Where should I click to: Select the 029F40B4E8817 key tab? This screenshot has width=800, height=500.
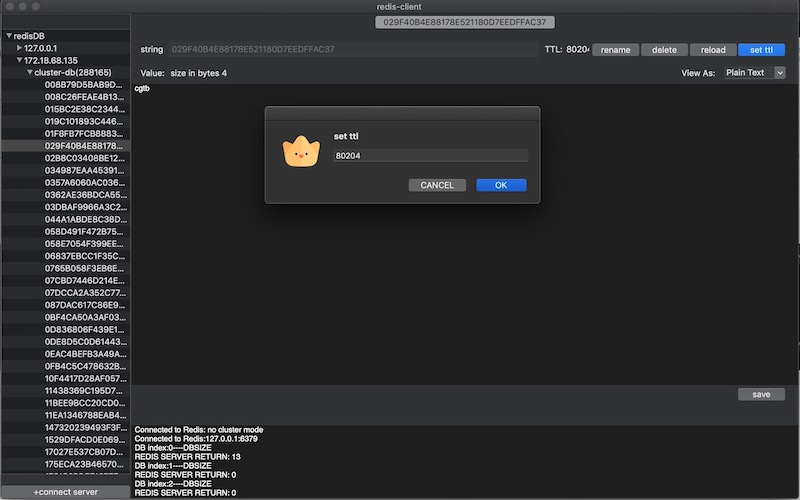click(x=465, y=22)
